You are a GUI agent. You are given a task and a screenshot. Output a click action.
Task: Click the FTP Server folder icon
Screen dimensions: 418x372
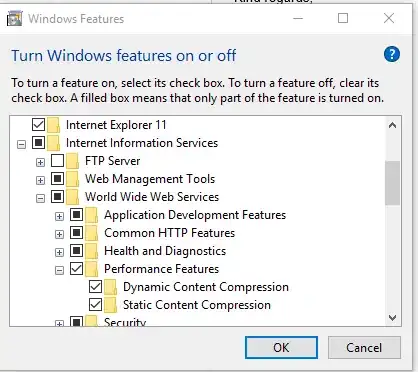[72, 161]
